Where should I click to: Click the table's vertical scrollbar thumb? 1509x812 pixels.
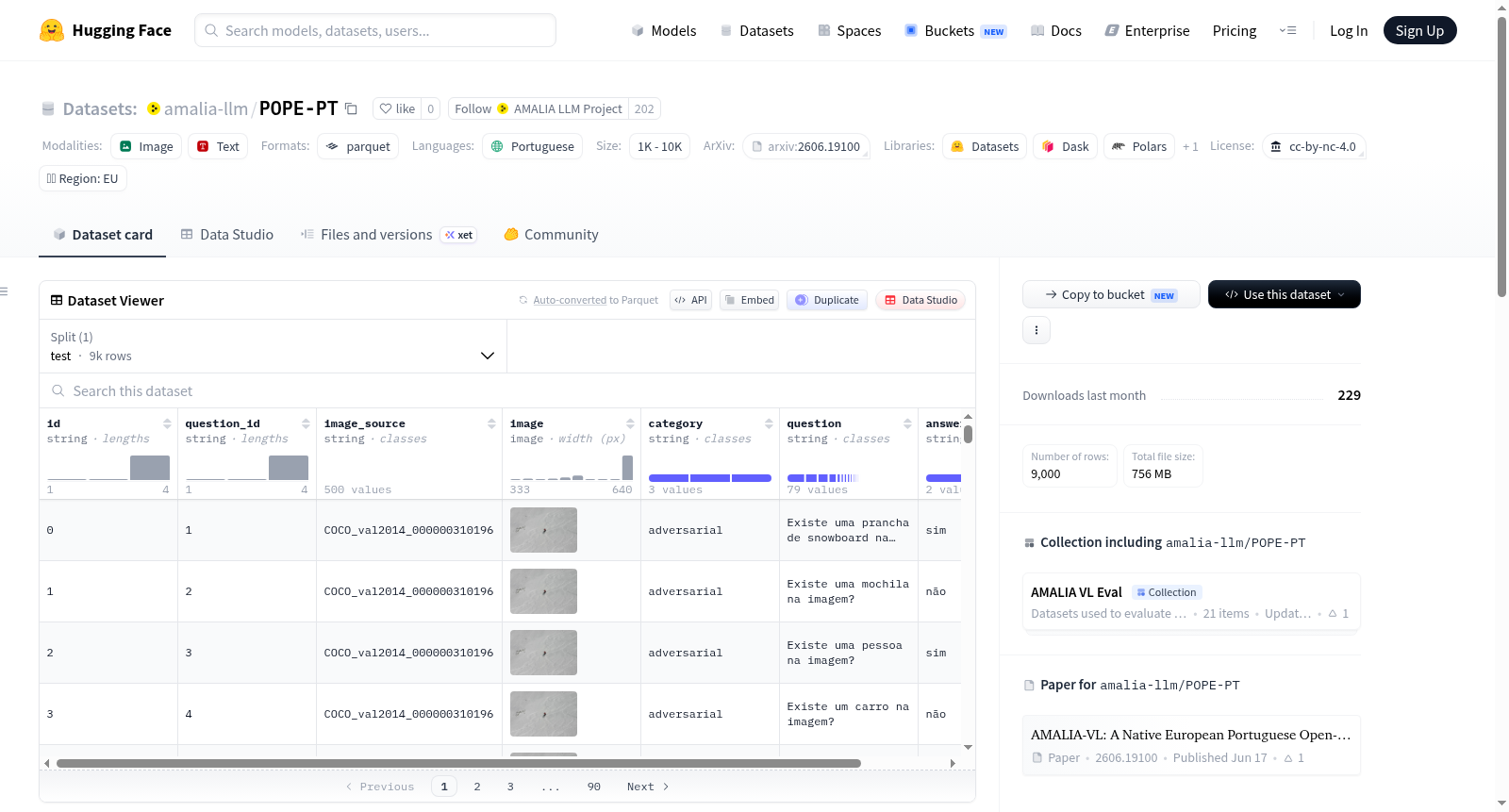[968, 434]
